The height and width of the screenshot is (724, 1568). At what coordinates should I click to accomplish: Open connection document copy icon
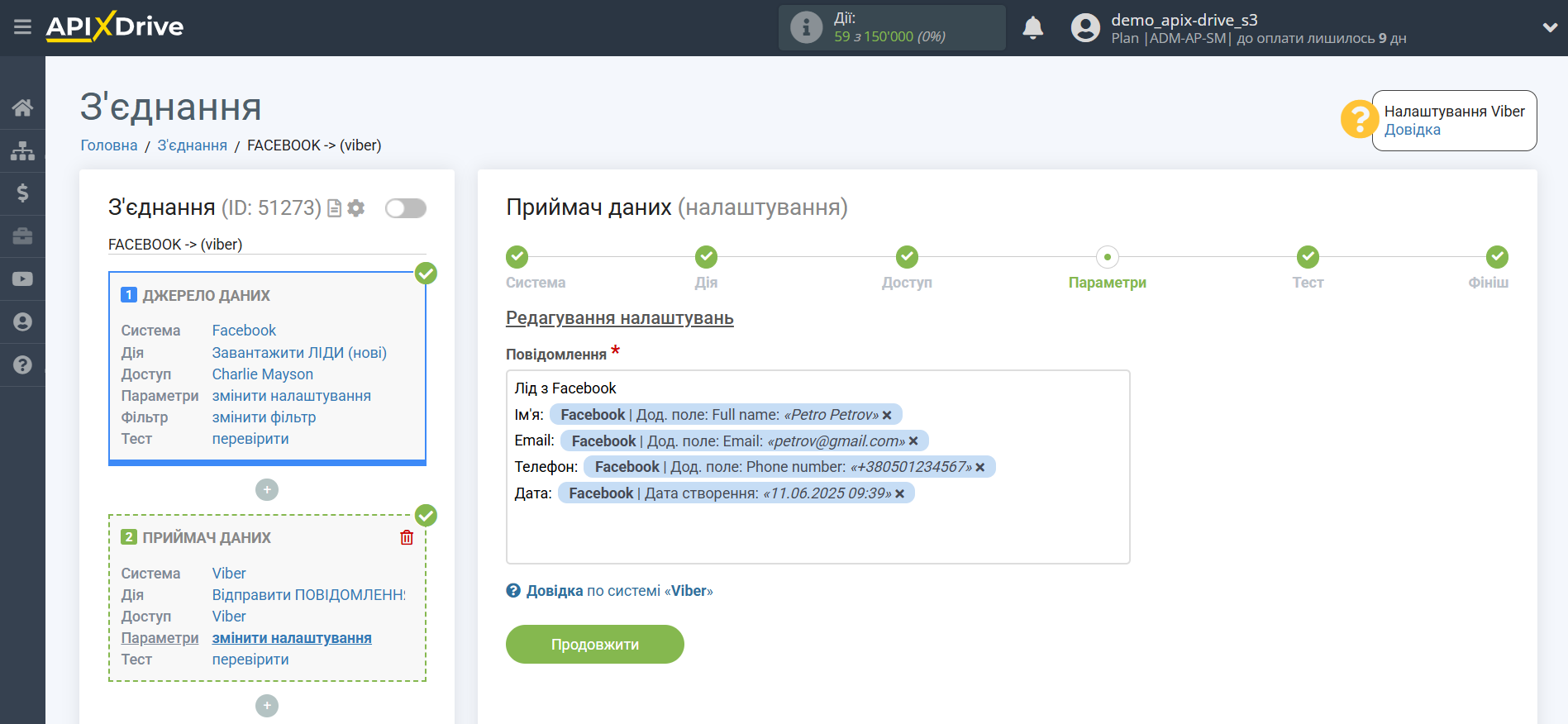pos(334,208)
